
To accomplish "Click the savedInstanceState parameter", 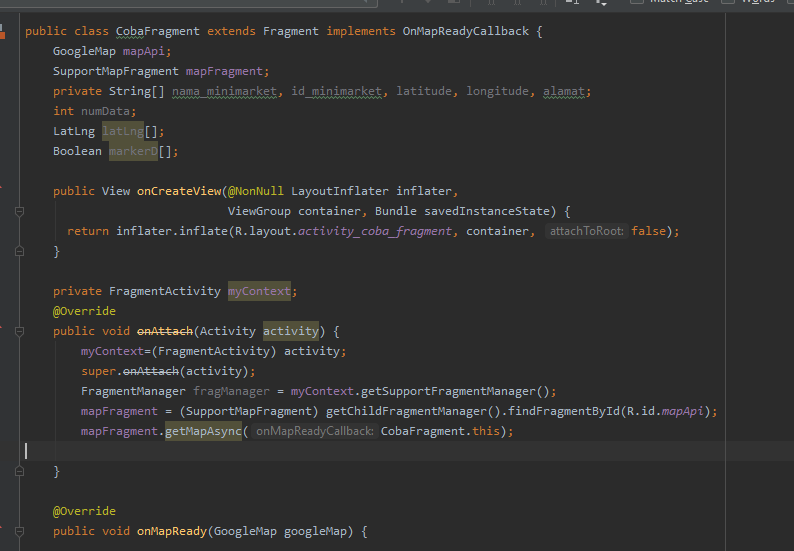I will (487, 211).
